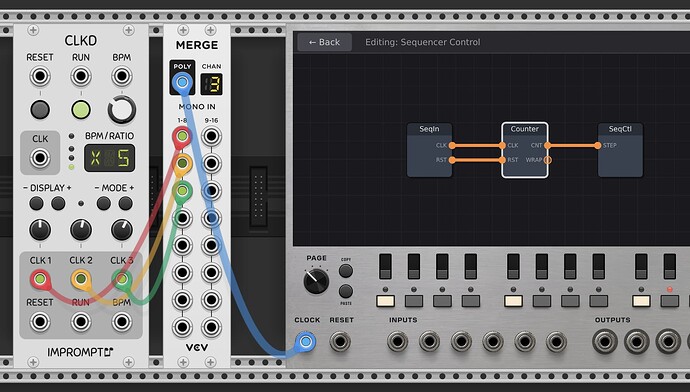Click the Back button in the editor
690x392 pixels.
point(325,42)
